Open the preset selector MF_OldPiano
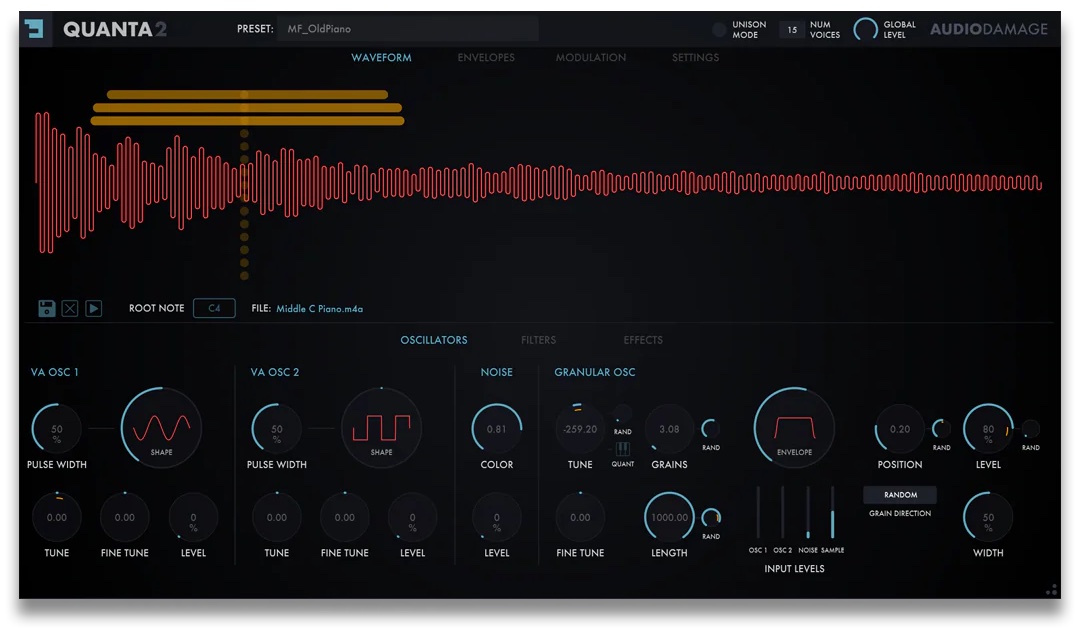The height and width of the screenshot is (632, 1080). coord(407,29)
